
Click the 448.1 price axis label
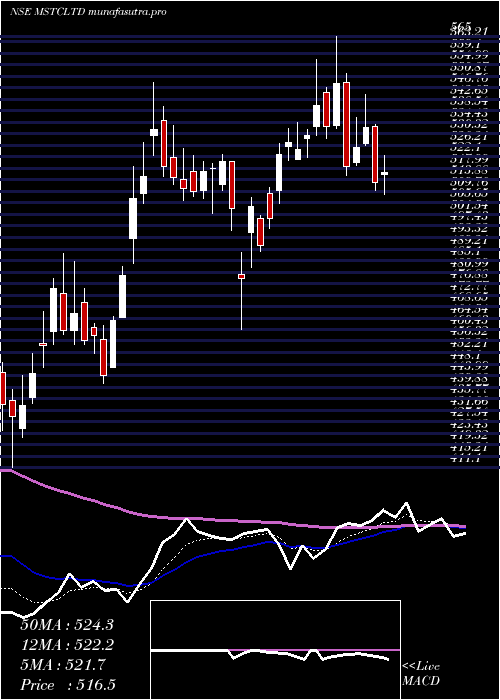[x=467, y=355]
